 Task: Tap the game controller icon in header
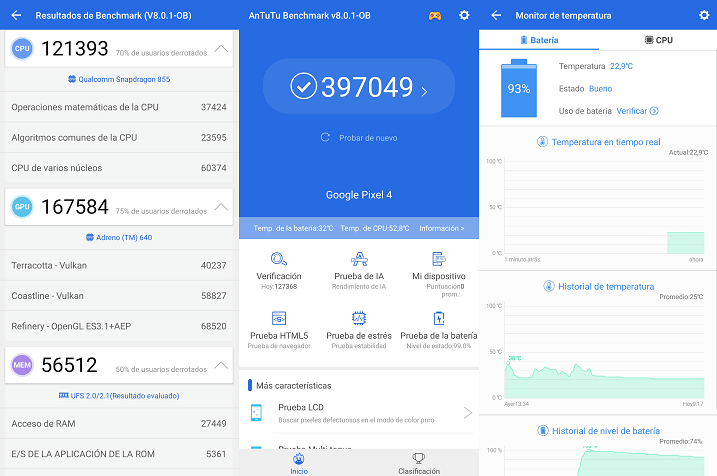(x=435, y=16)
